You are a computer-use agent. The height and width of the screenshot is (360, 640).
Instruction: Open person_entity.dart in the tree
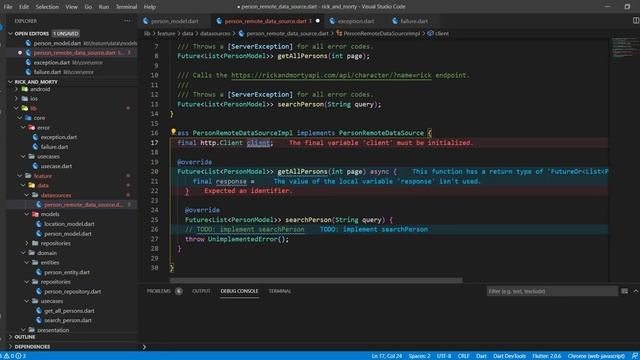67,272
